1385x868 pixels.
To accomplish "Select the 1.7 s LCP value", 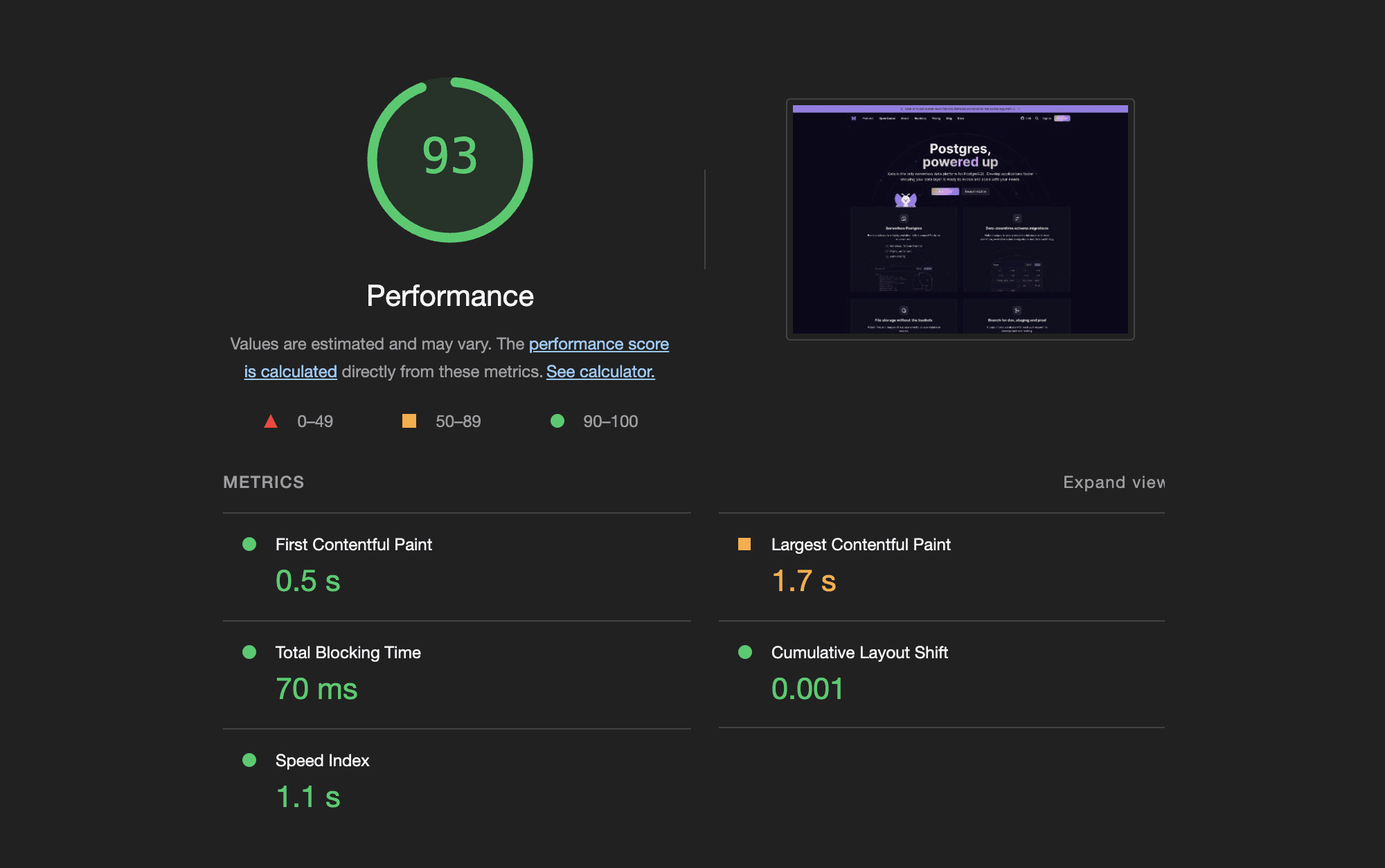I will coord(803,582).
